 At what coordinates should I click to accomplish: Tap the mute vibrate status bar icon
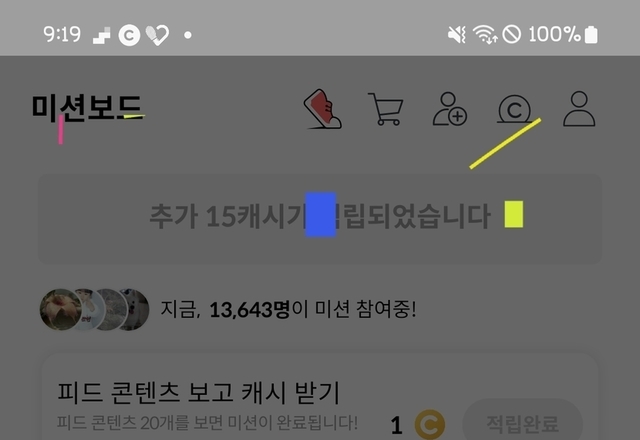[x=457, y=34]
